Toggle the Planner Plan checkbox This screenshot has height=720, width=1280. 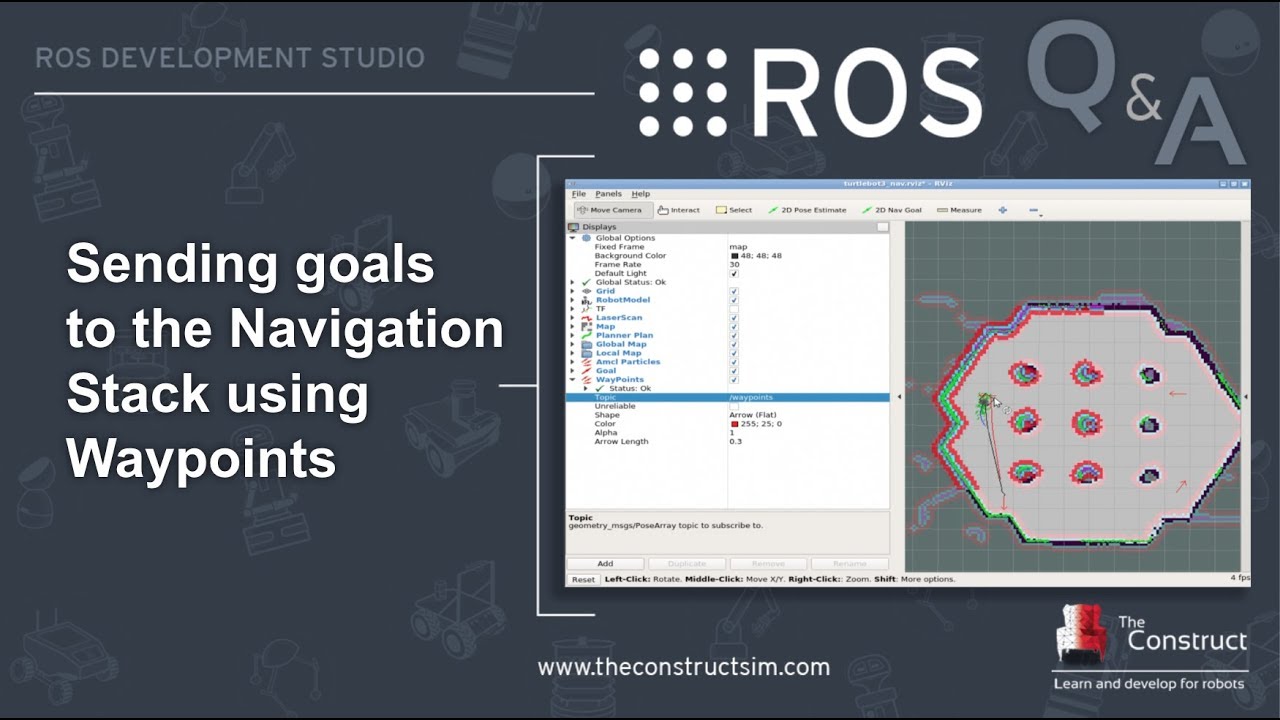coord(734,335)
